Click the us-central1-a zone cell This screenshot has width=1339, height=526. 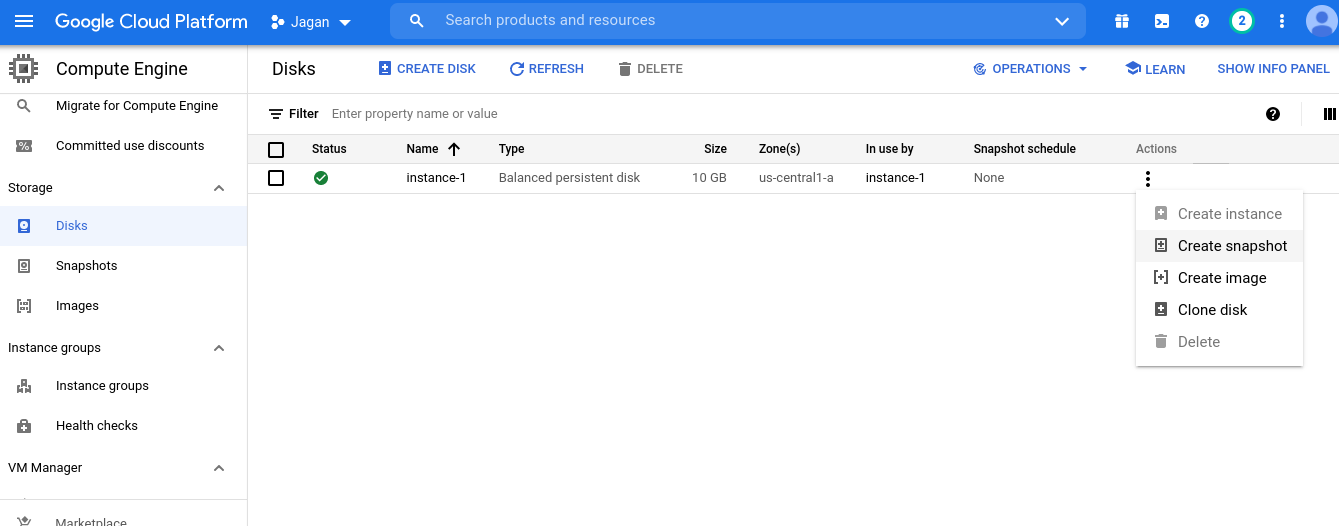point(796,178)
